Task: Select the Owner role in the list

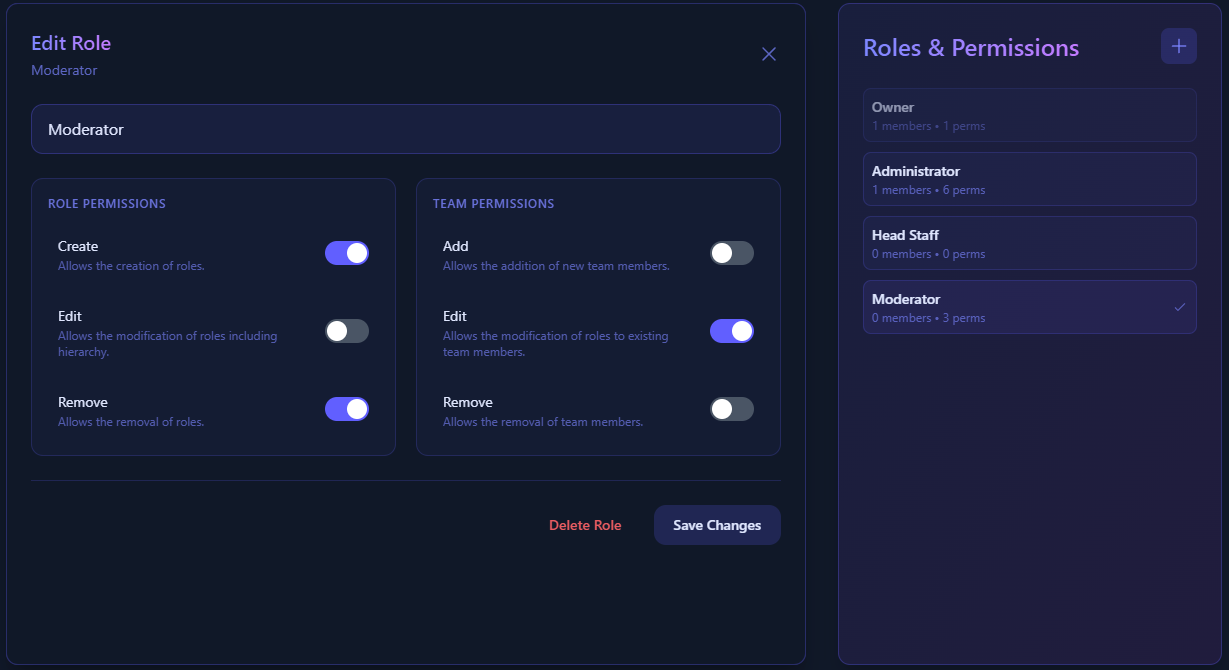Action: (x=1029, y=115)
